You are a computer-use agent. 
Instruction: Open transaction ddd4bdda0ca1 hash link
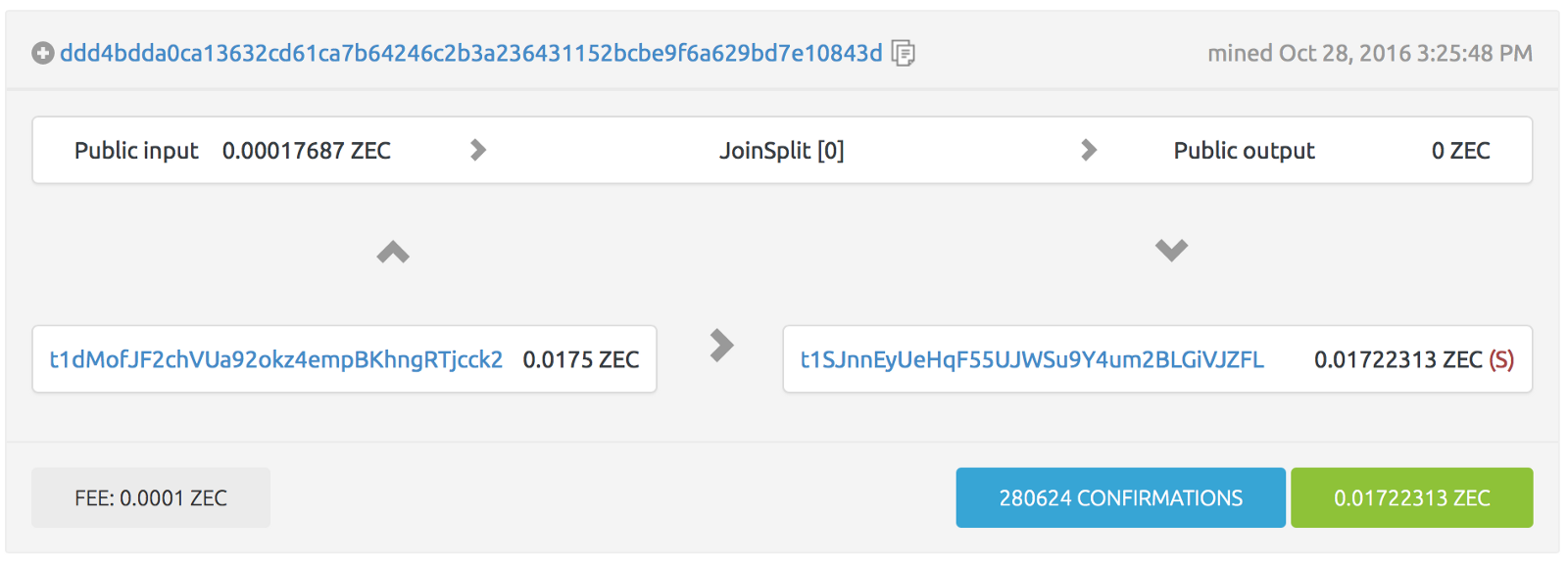click(x=470, y=53)
